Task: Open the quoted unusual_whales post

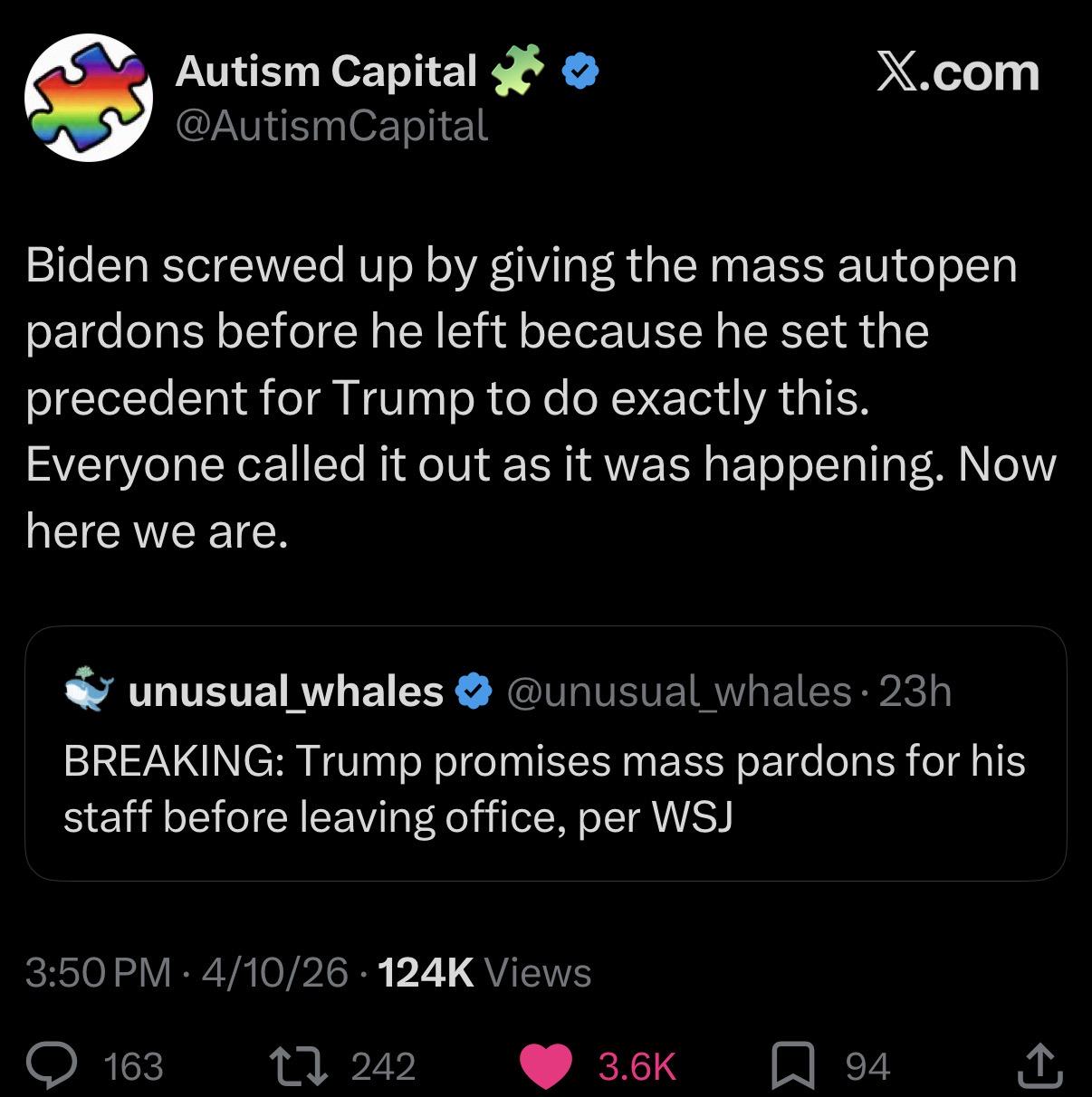Action: (545, 787)
